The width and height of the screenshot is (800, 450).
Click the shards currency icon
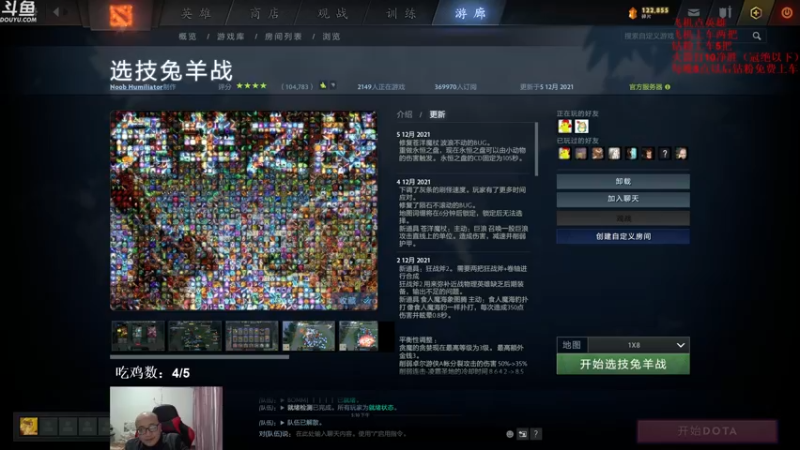pyautogui.click(x=633, y=13)
